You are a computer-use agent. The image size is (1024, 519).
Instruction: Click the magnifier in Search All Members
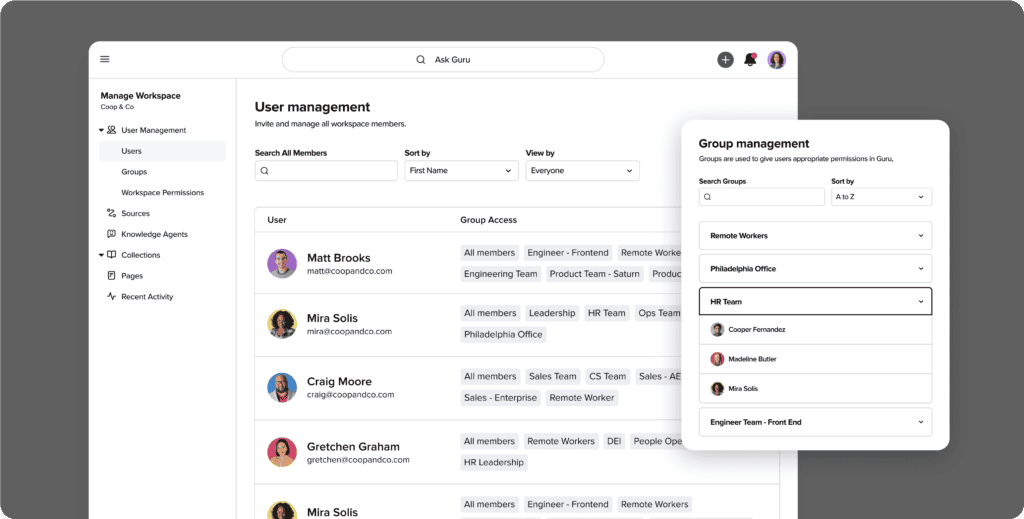pyautogui.click(x=264, y=171)
